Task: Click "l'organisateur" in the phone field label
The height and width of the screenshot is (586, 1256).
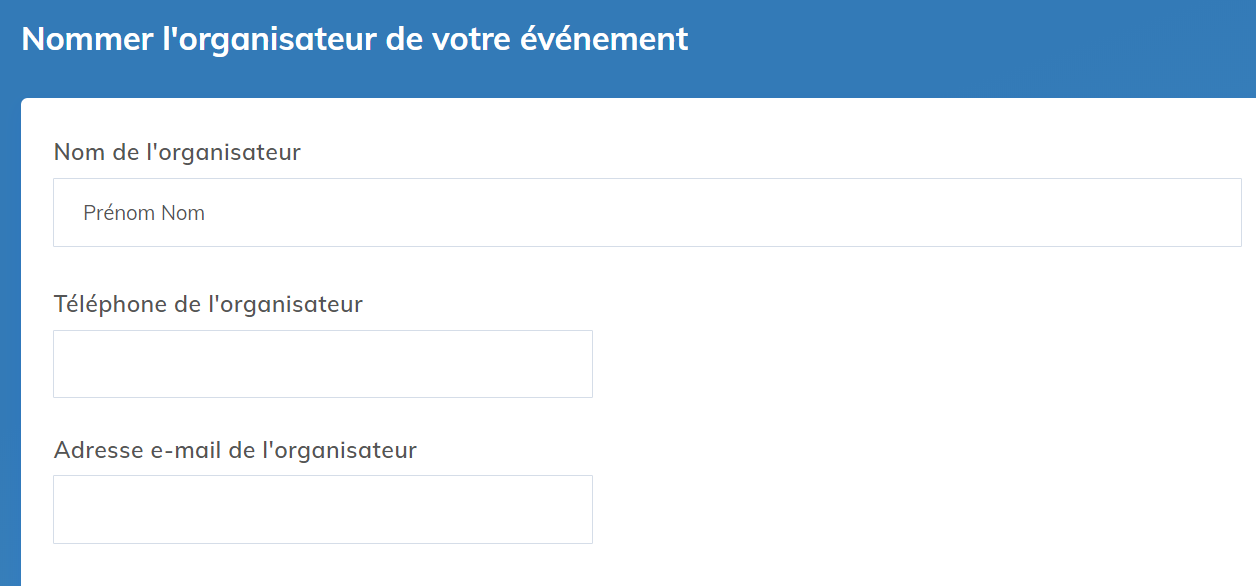Action: point(285,304)
